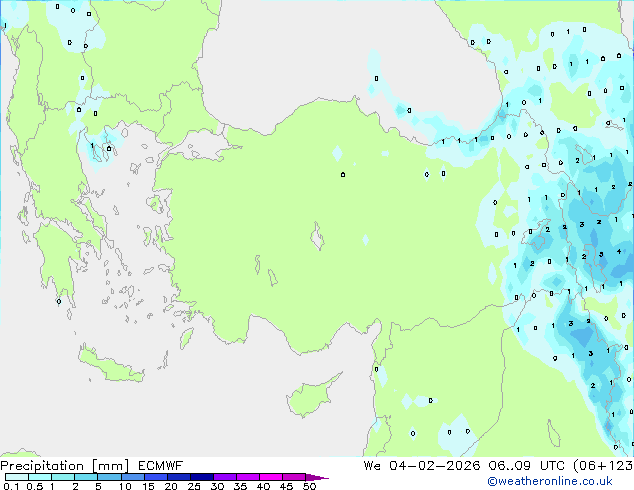Click the 0.1–0.5 mm legend swatch
Screen dimensions: 634x490
[17, 477]
